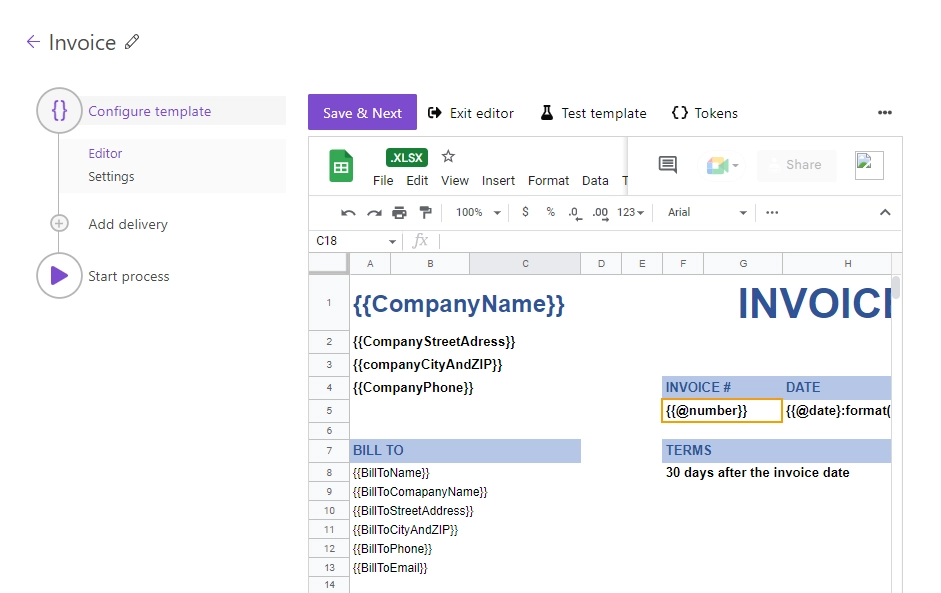
Task: Click Test template
Action: click(x=594, y=113)
